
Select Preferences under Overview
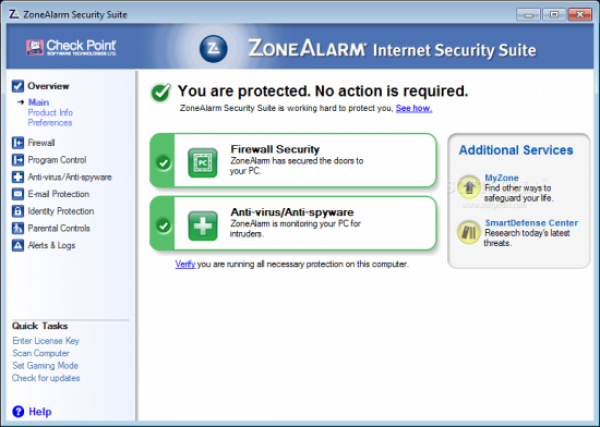point(50,123)
